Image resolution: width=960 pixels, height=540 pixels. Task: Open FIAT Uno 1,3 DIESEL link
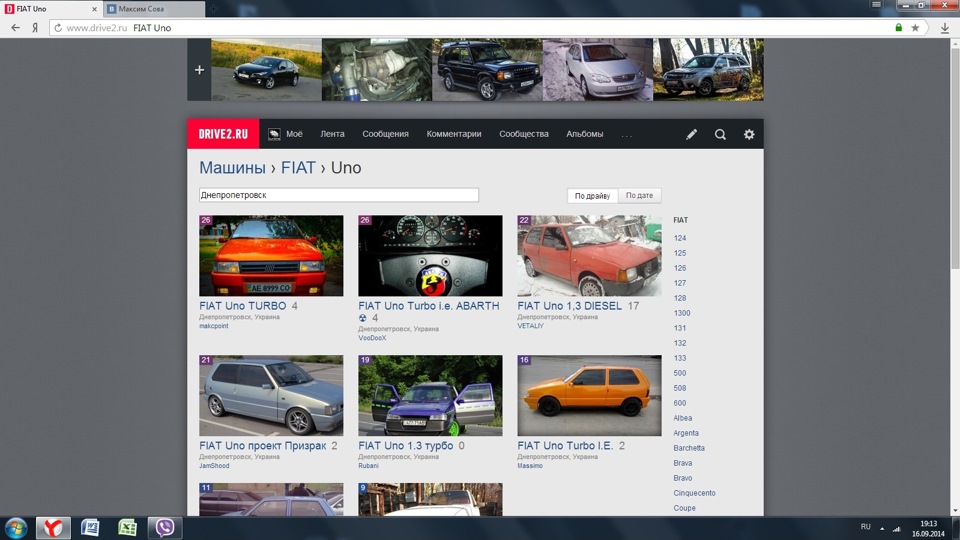569,306
